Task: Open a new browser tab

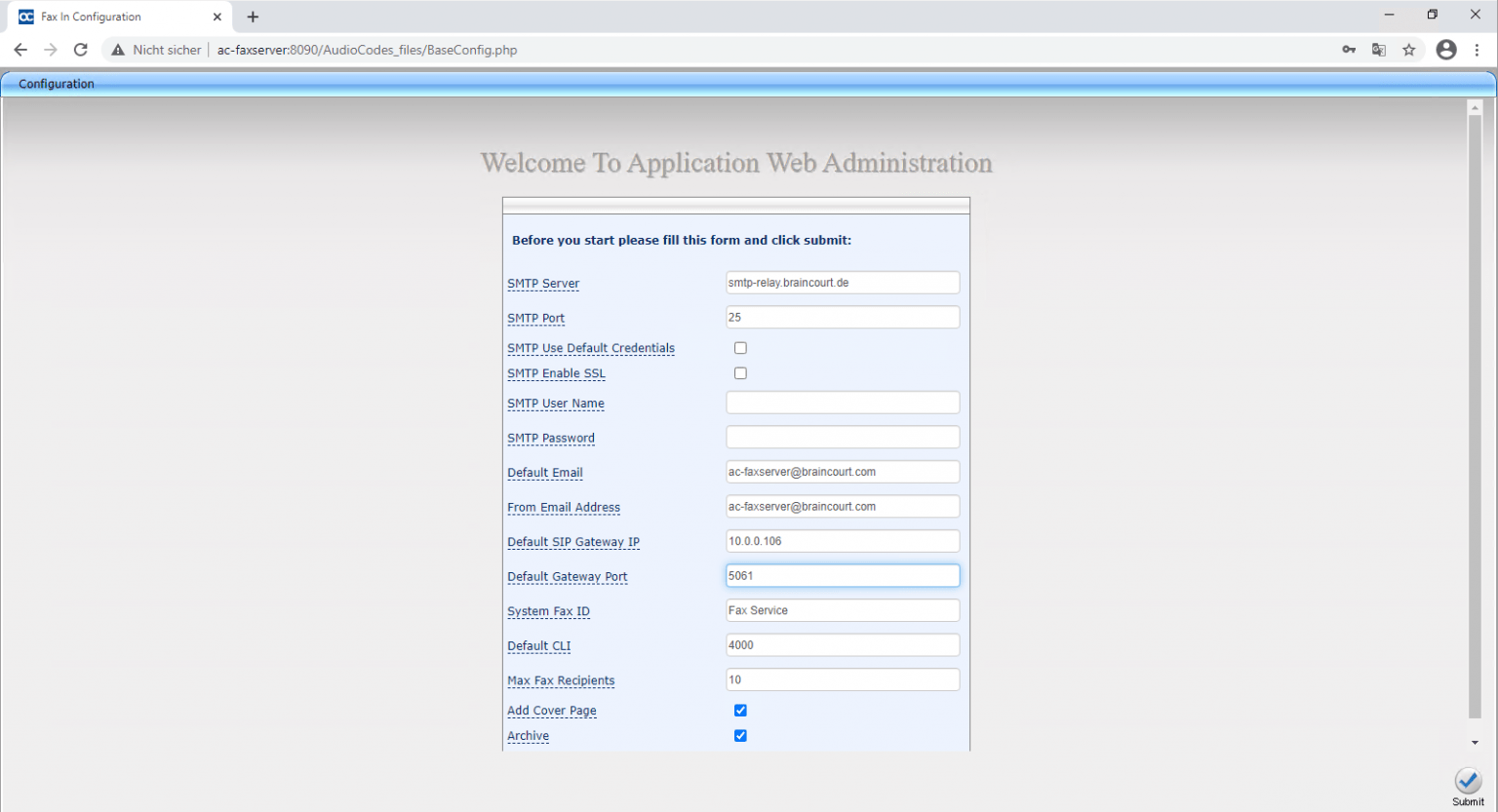Action: pos(253,17)
